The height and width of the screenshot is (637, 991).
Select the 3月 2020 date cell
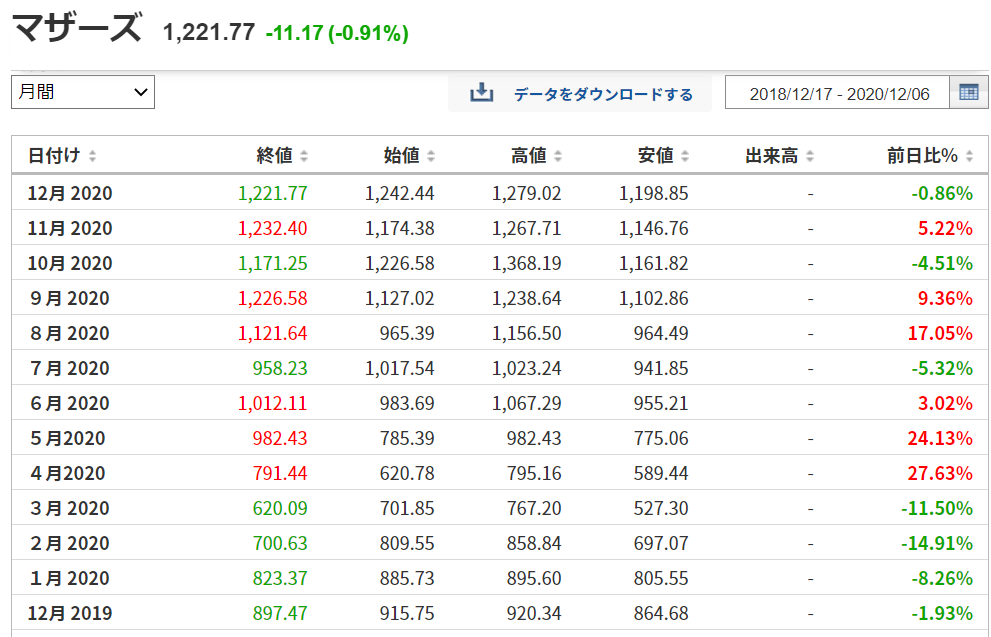70,508
